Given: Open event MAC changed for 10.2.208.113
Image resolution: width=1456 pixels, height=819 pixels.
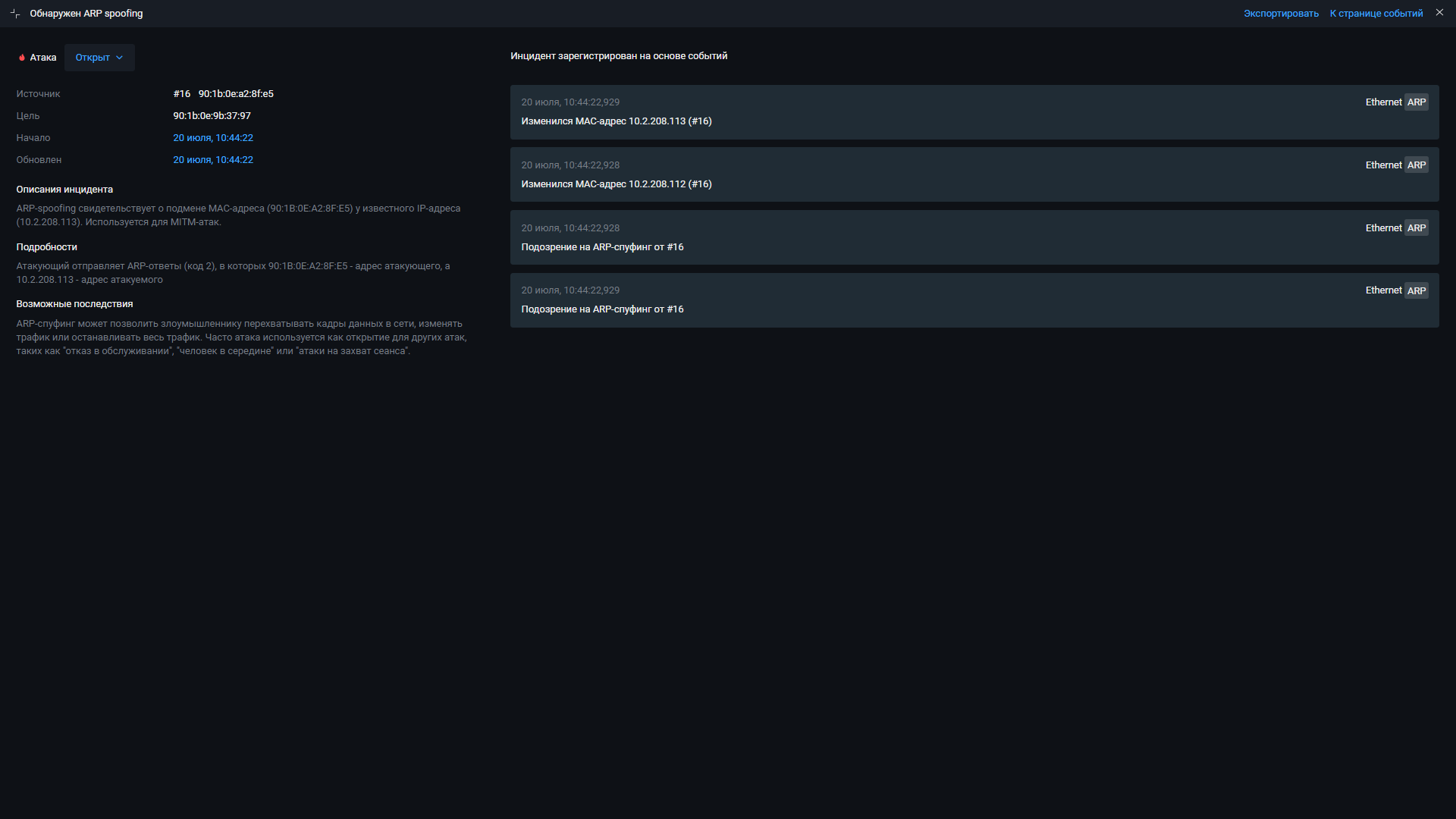Looking at the screenshot, I should pos(616,121).
